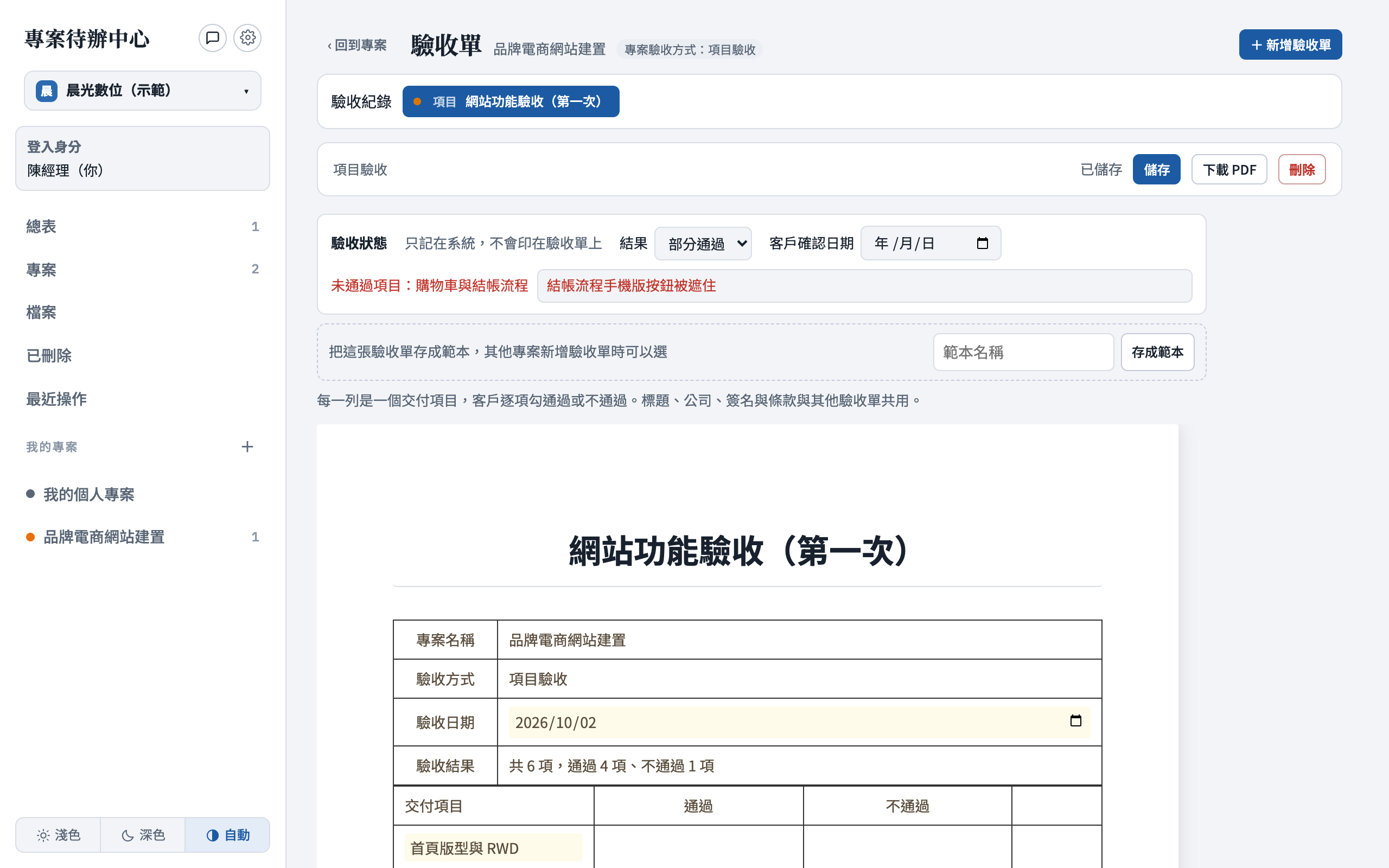Open 最近操作 sidebar item

[142, 399]
